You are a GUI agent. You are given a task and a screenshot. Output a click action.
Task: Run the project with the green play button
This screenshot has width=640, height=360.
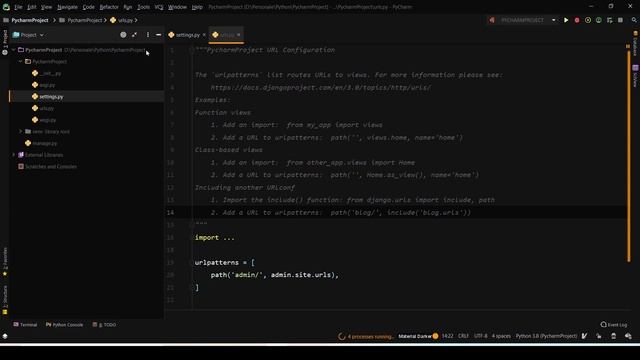566,20
